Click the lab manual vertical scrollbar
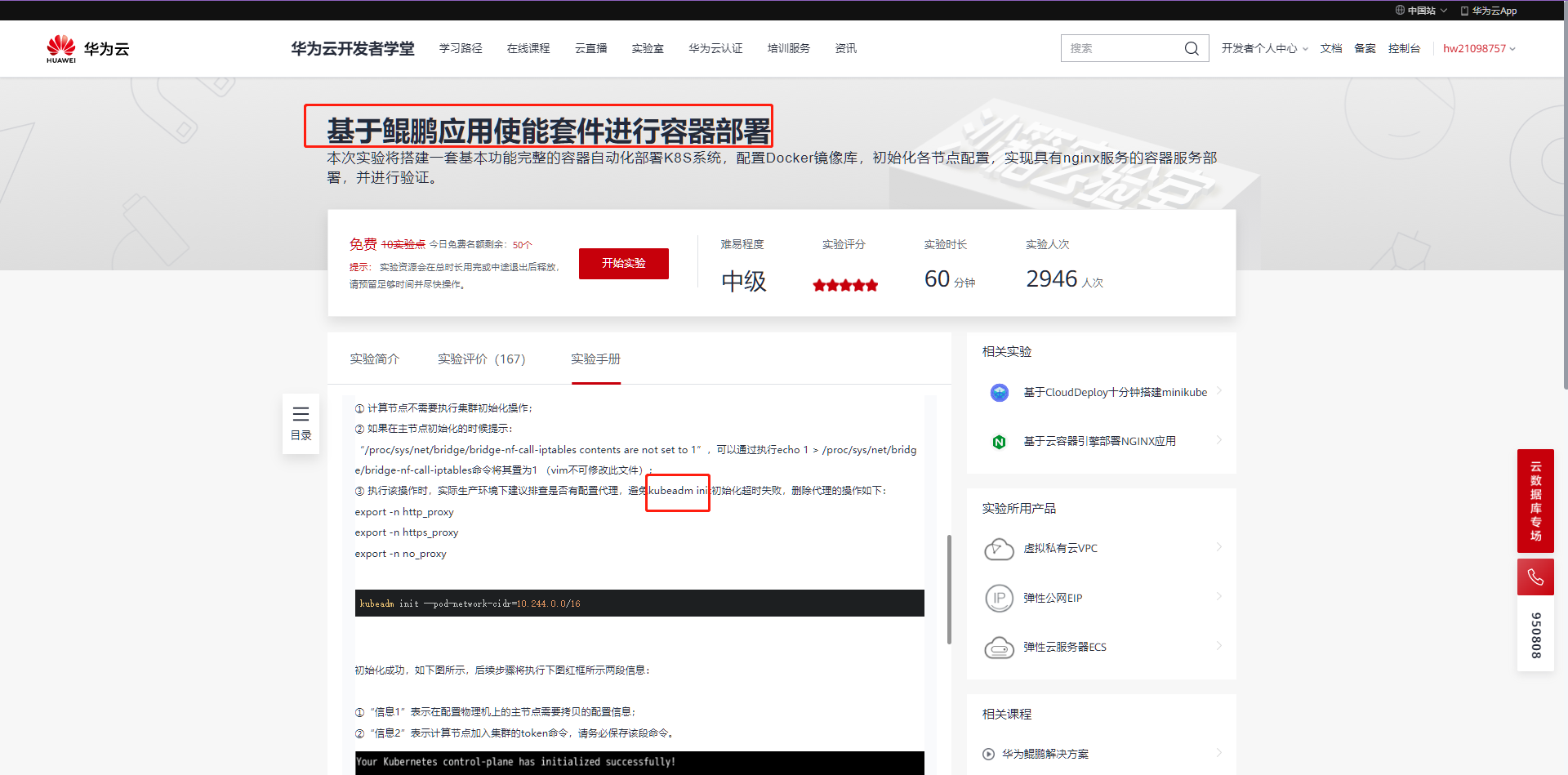Viewport: 1568px width, 775px height. (949, 589)
